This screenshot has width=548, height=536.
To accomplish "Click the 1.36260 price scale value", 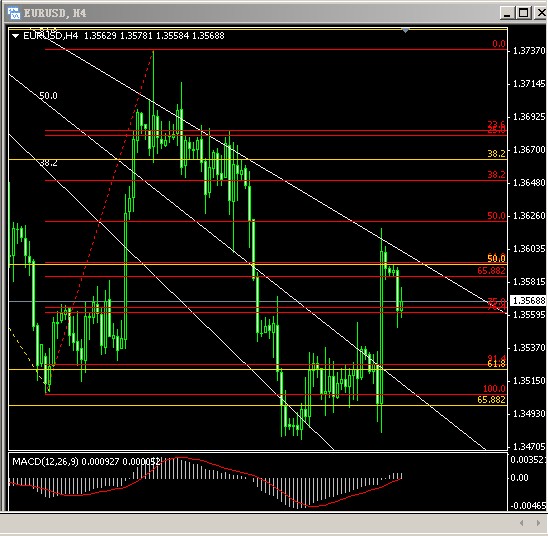I will click(x=529, y=216).
